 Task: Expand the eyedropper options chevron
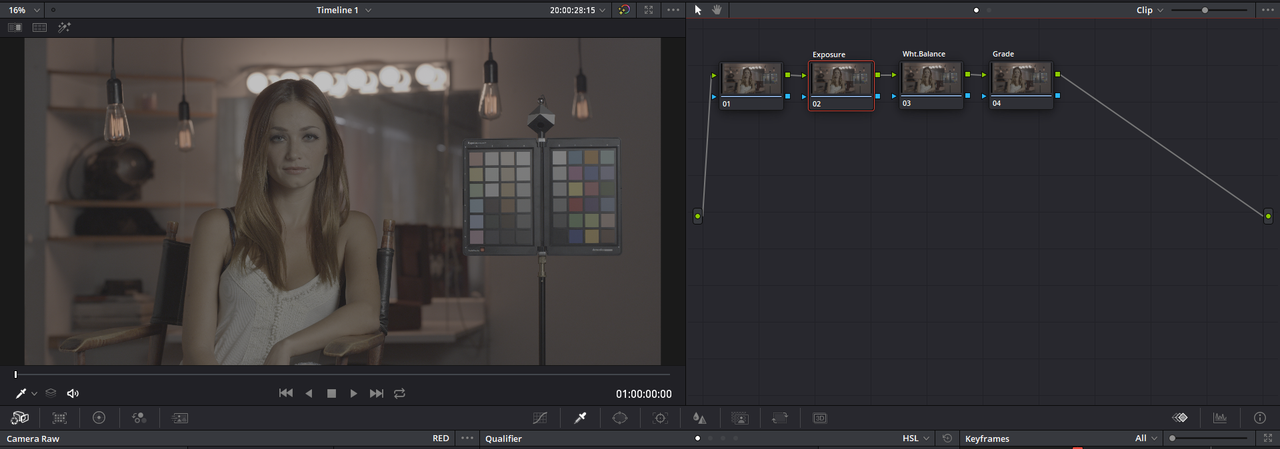click(34, 394)
